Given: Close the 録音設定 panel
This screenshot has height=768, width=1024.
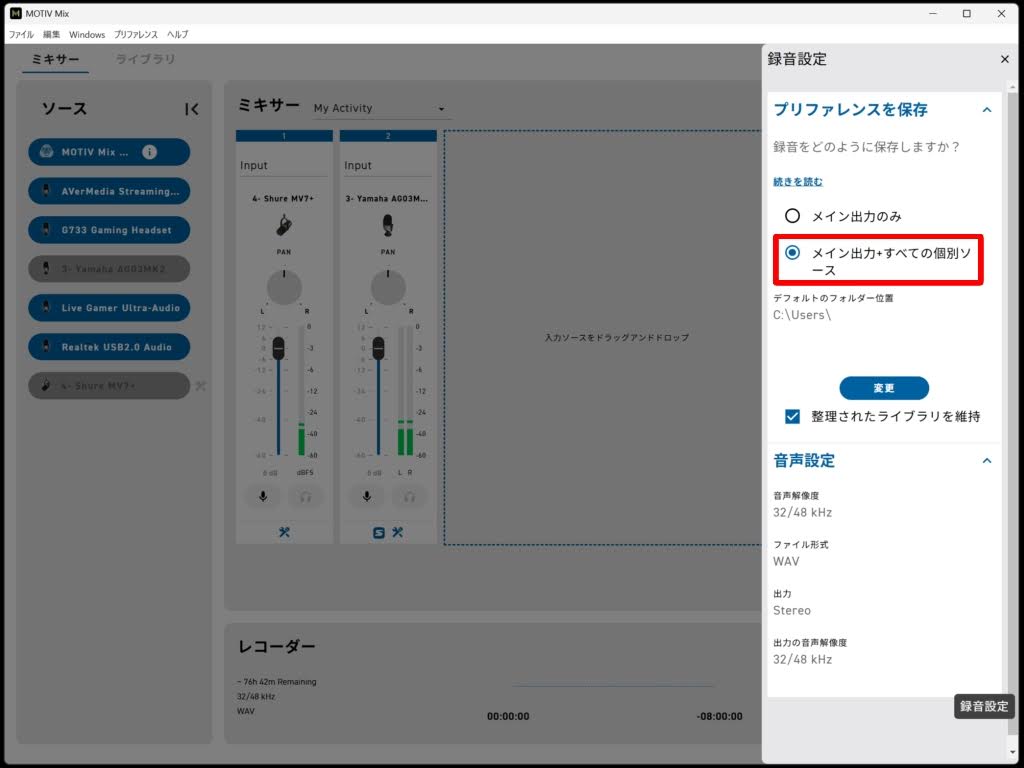Looking at the screenshot, I should click(x=1005, y=60).
